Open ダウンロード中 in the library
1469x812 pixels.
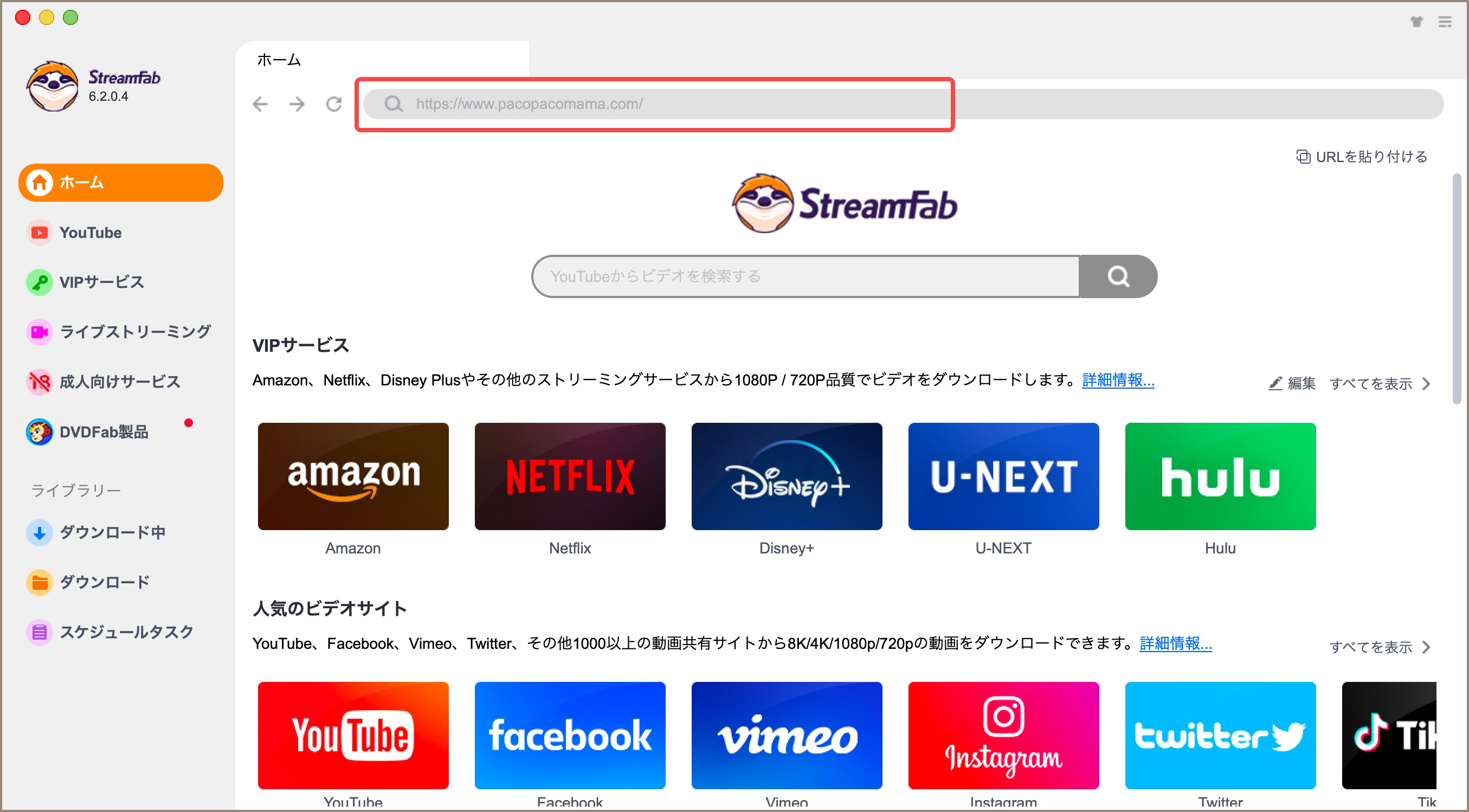(96, 533)
